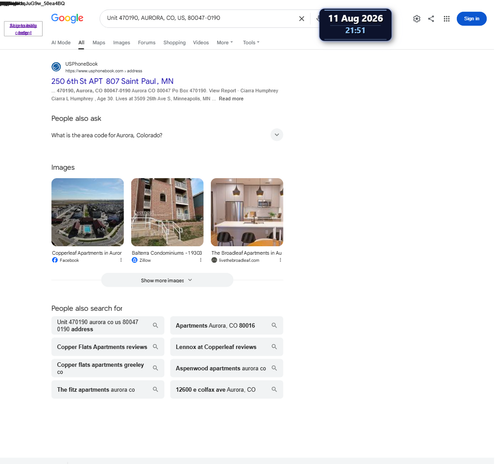
Task: Switch to the Shopping tab
Action: point(174,43)
